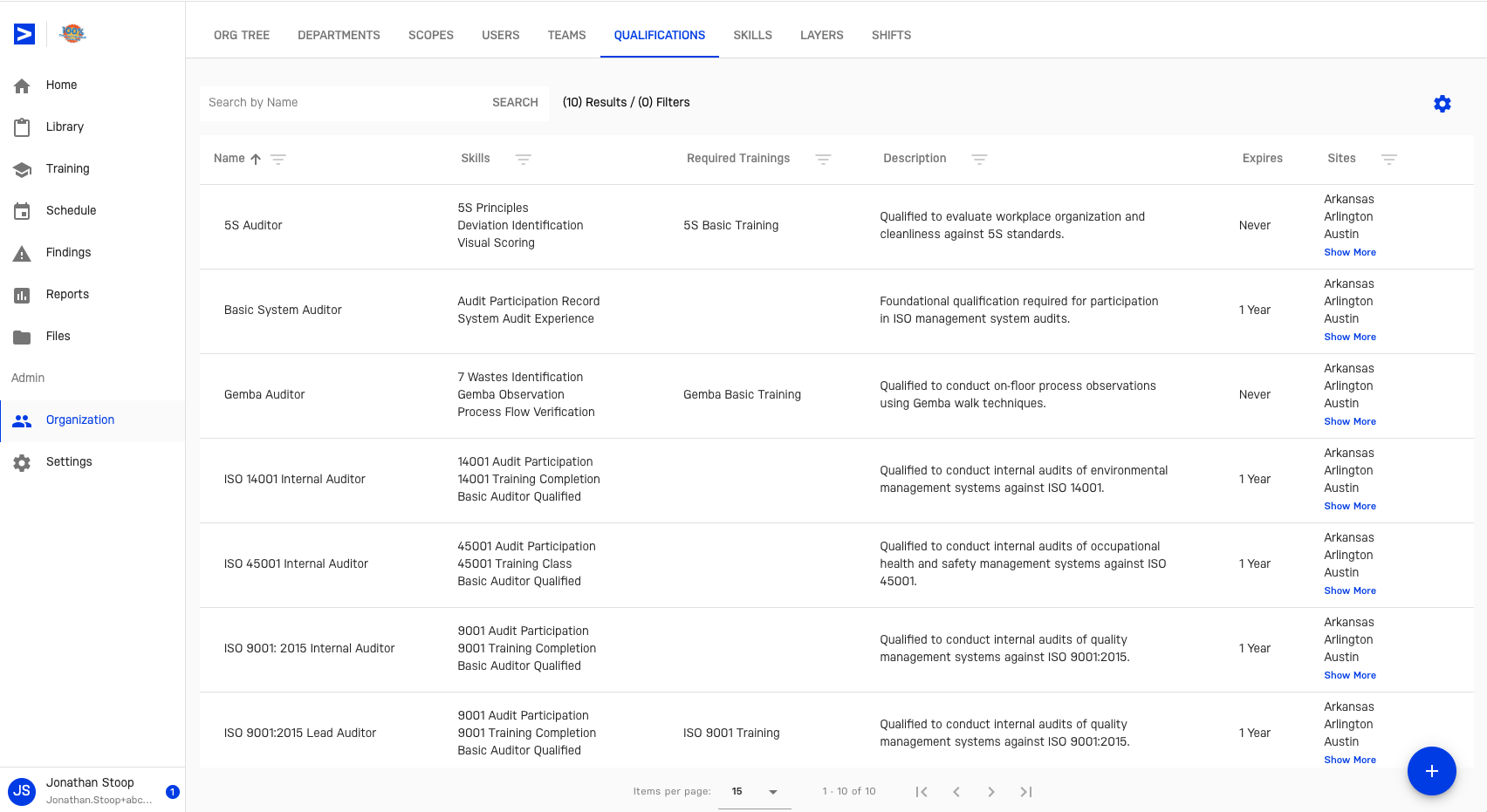
Task: Show more sites for ISO 14001 Internal Auditor
Action: tap(1350, 507)
